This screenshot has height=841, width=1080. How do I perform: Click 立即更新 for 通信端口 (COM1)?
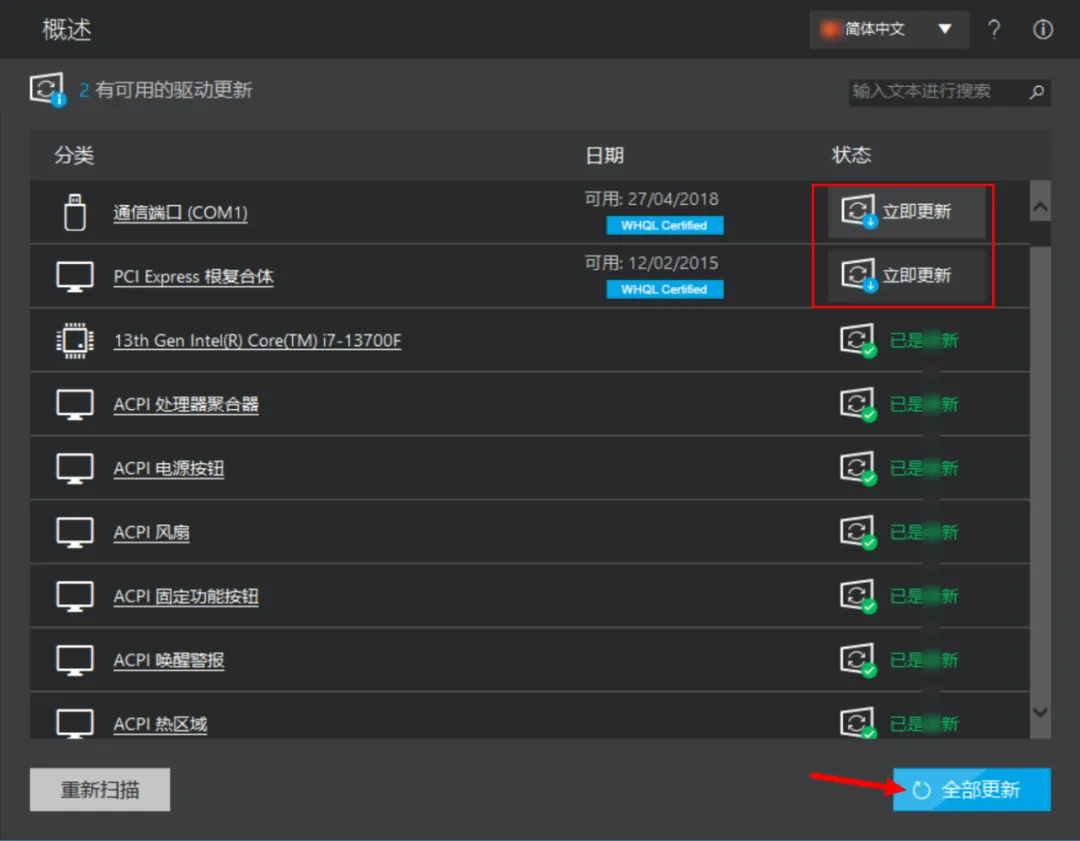point(905,211)
